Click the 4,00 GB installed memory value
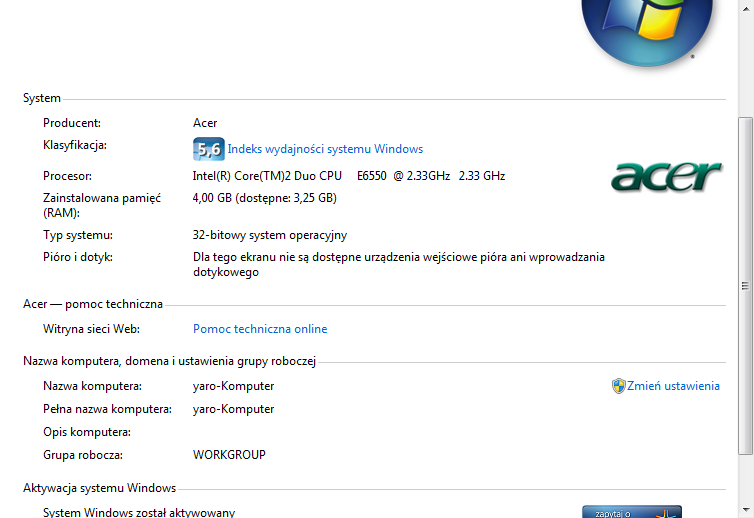This screenshot has width=754, height=518. click(x=264, y=198)
